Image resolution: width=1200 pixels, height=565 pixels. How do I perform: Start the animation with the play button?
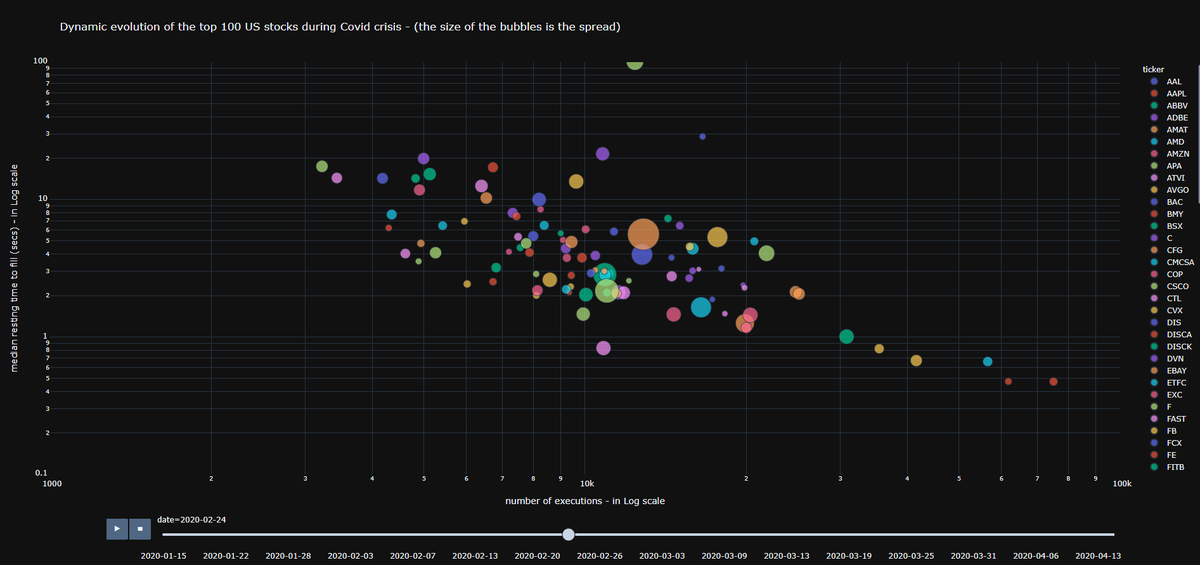pos(118,528)
